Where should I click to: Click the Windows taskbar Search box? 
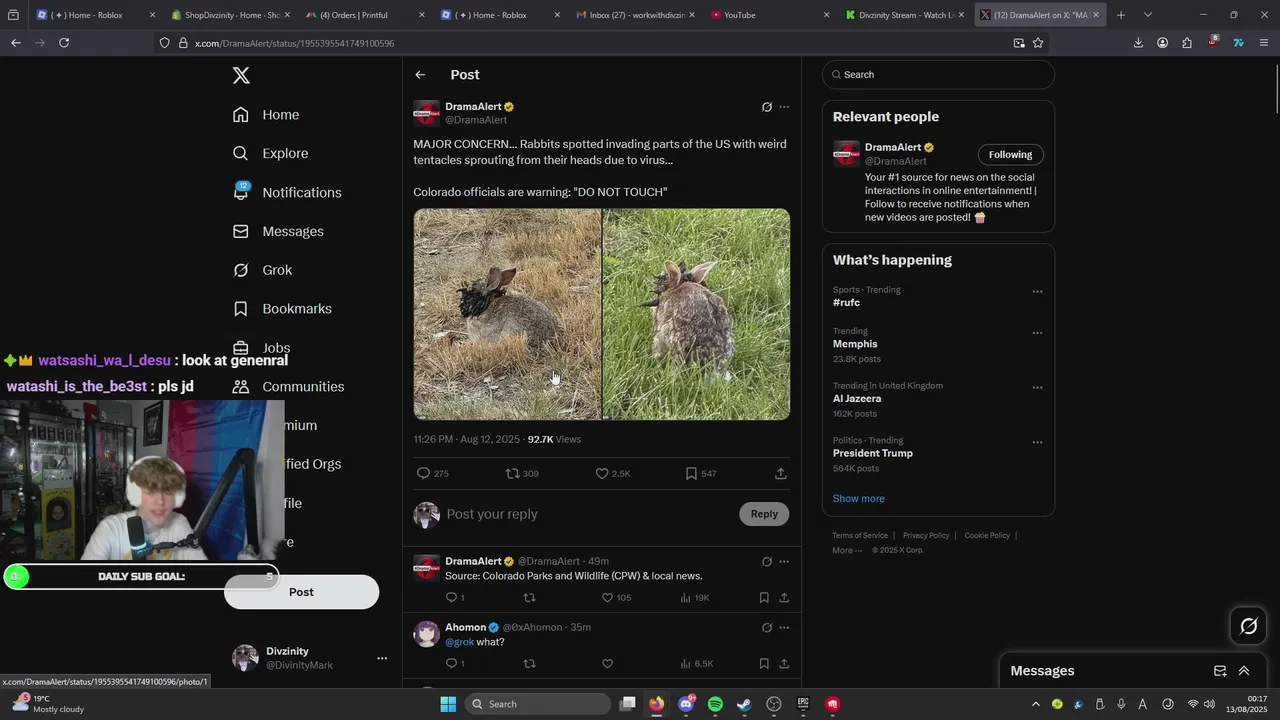(x=539, y=704)
